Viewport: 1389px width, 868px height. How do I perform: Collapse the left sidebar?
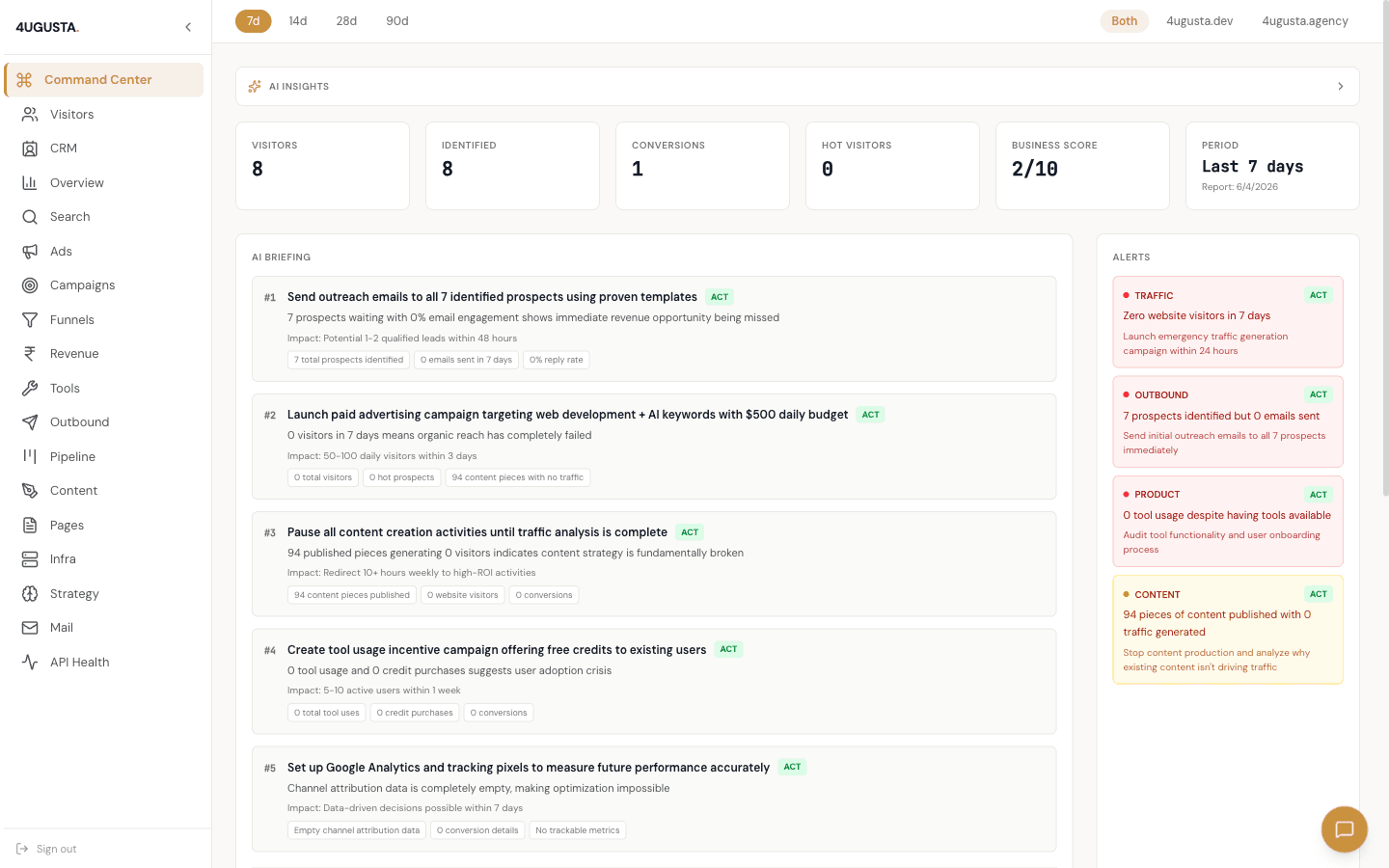pos(188,27)
